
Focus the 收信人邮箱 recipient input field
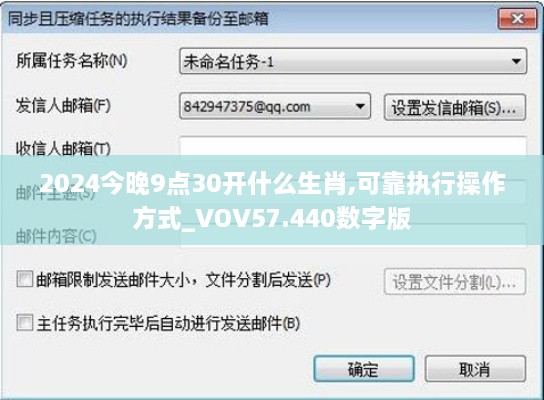(x=353, y=148)
